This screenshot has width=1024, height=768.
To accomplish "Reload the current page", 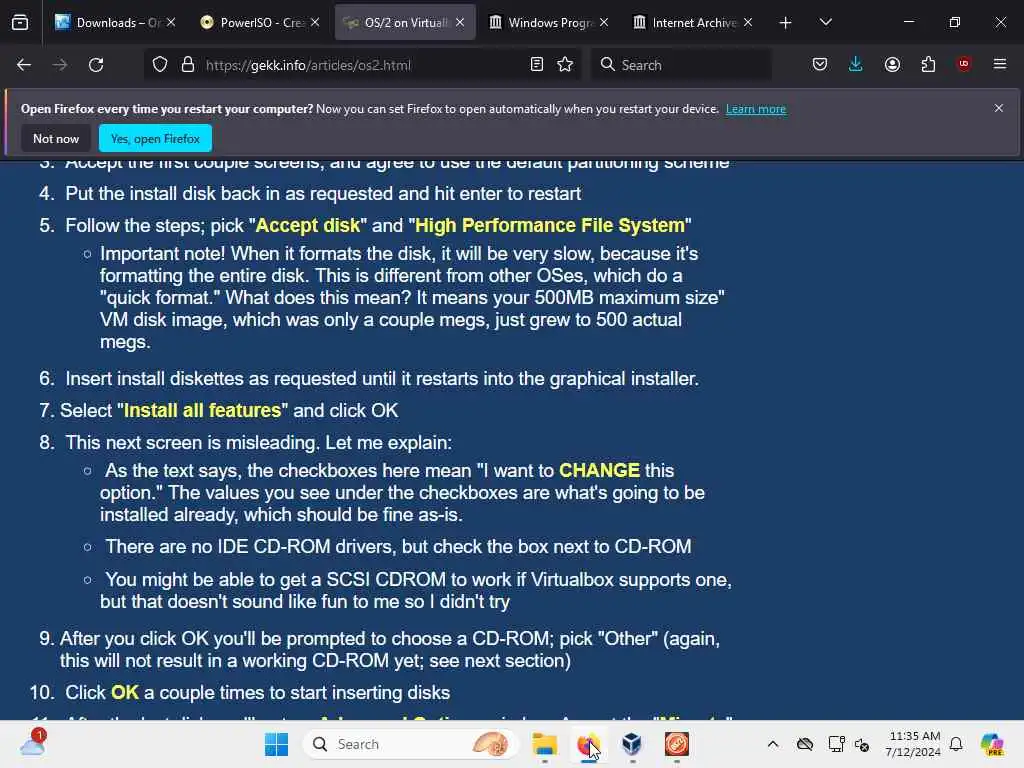I will point(96,65).
